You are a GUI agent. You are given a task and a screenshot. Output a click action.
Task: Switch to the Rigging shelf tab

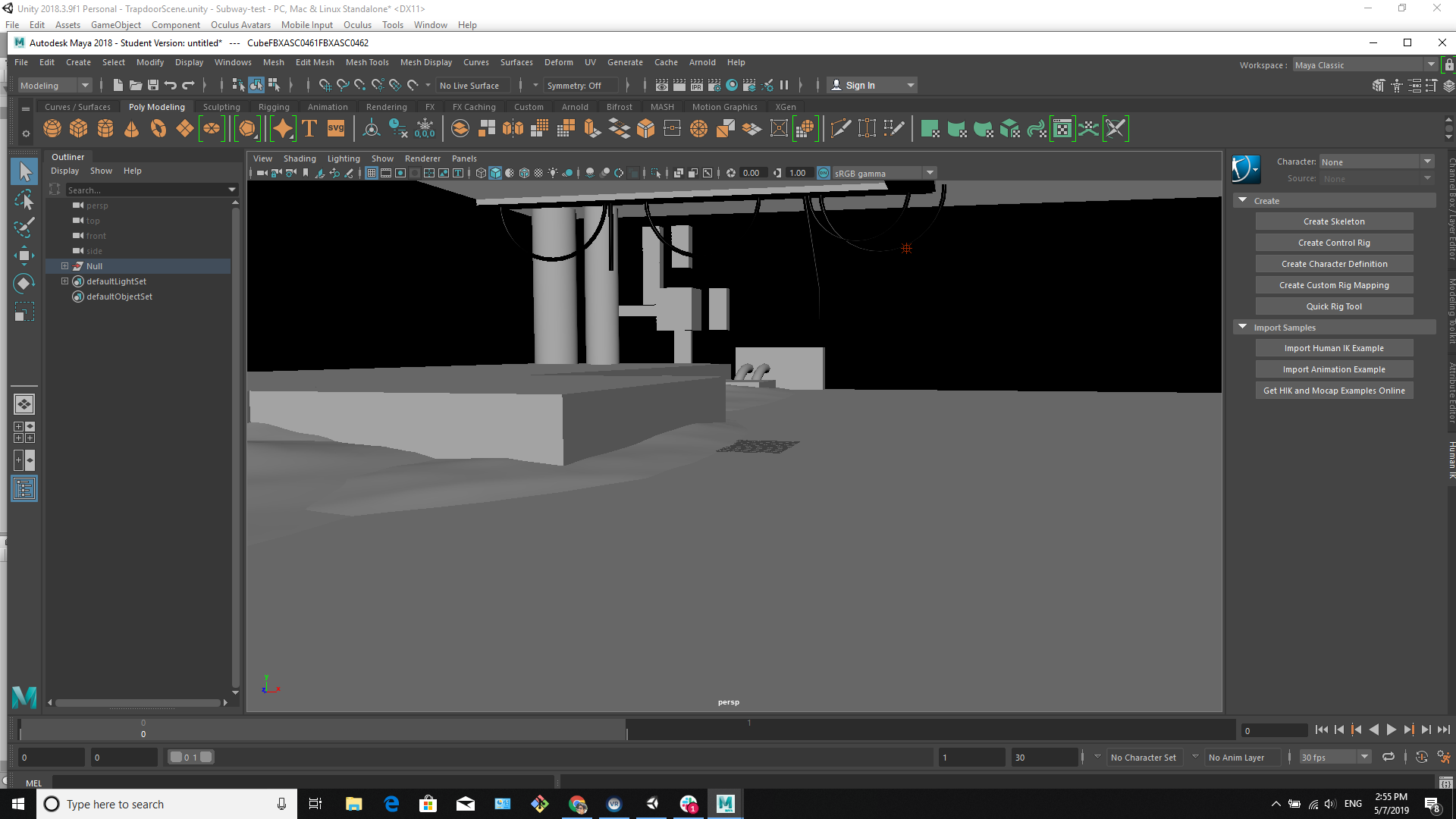tap(274, 107)
